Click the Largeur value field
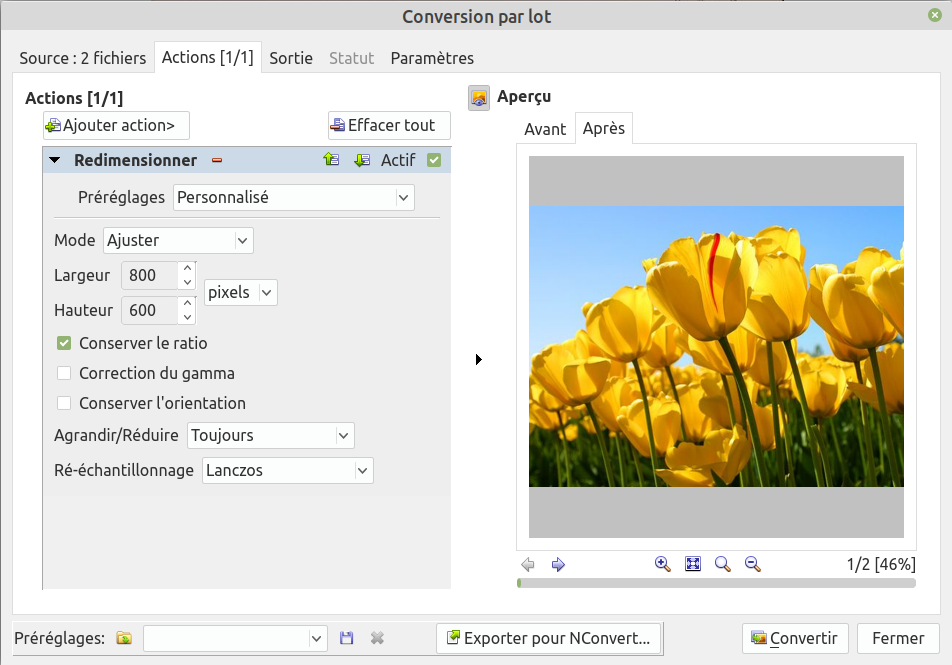This screenshot has height=665, width=952. pos(148,276)
